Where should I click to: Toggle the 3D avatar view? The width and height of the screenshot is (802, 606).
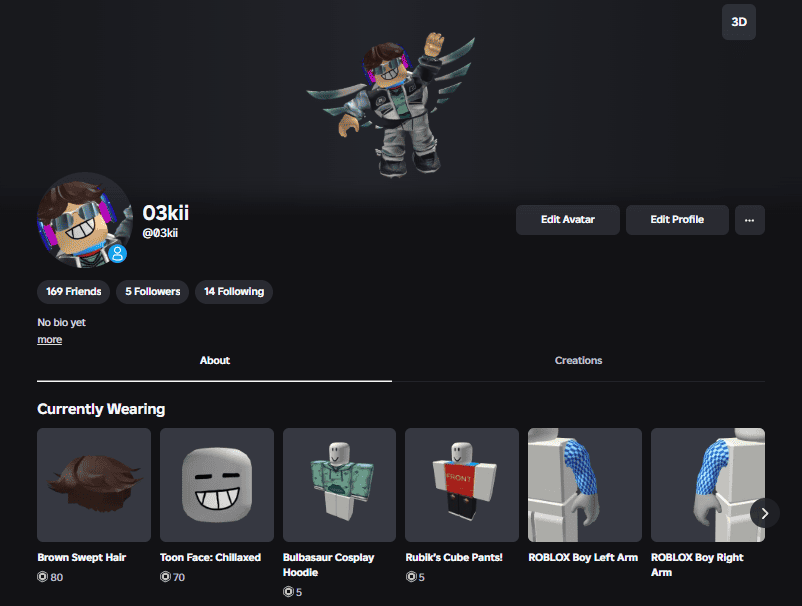[x=739, y=22]
